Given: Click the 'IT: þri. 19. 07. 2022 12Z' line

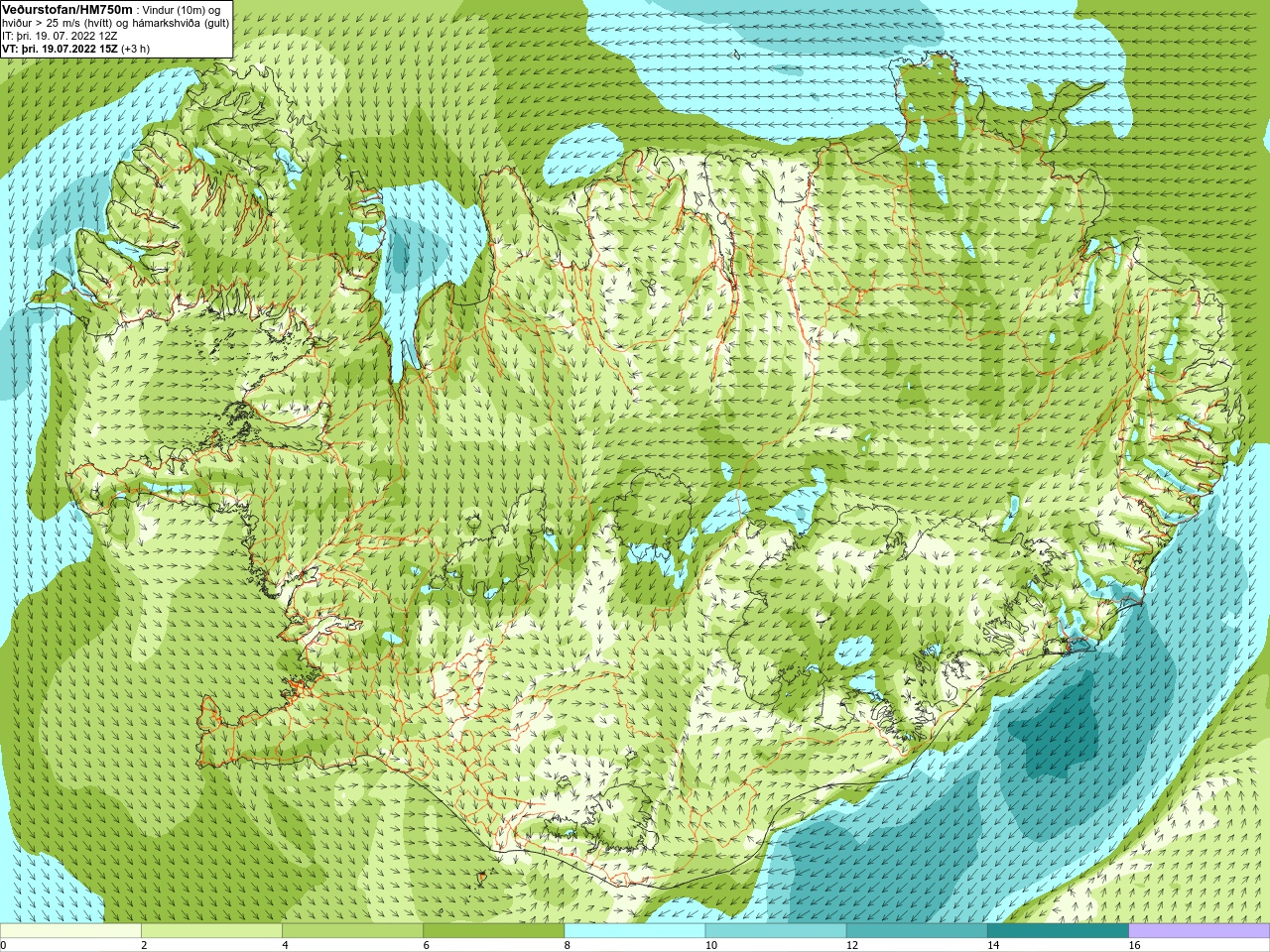Looking at the screenshot, I should coord(60,36).
